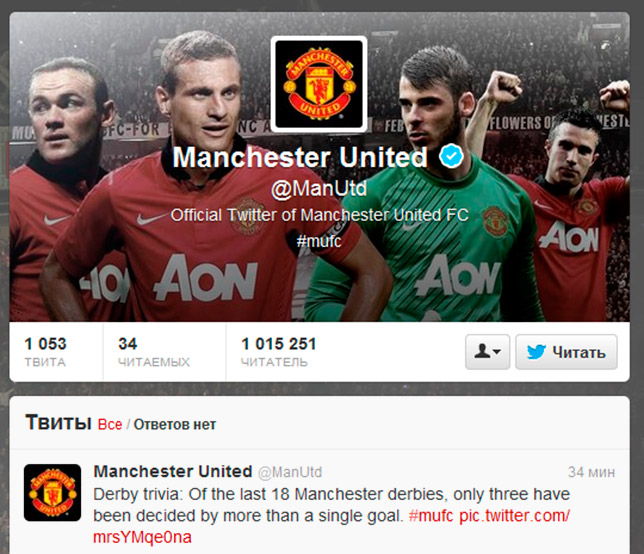Viewport: 644px width, 554px height.
Task: Open the 34 читаемых following list
Action: coord(154,352)
